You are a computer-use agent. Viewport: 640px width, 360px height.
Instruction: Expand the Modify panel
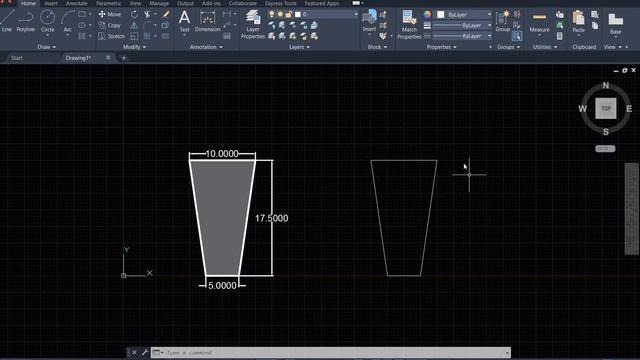click(134, 47)
